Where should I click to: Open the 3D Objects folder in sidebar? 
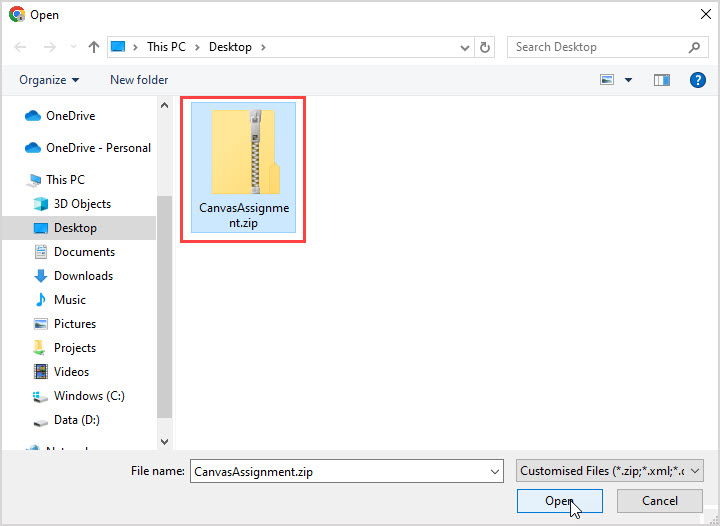[x=82, y=204]
